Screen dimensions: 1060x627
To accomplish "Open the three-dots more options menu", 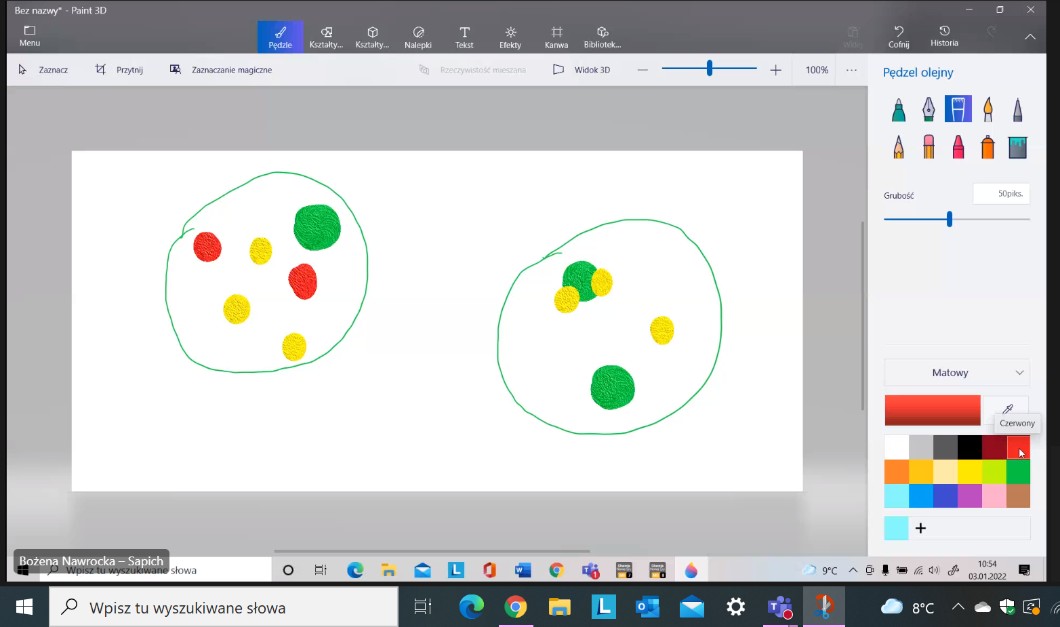I will pos(851,70).
